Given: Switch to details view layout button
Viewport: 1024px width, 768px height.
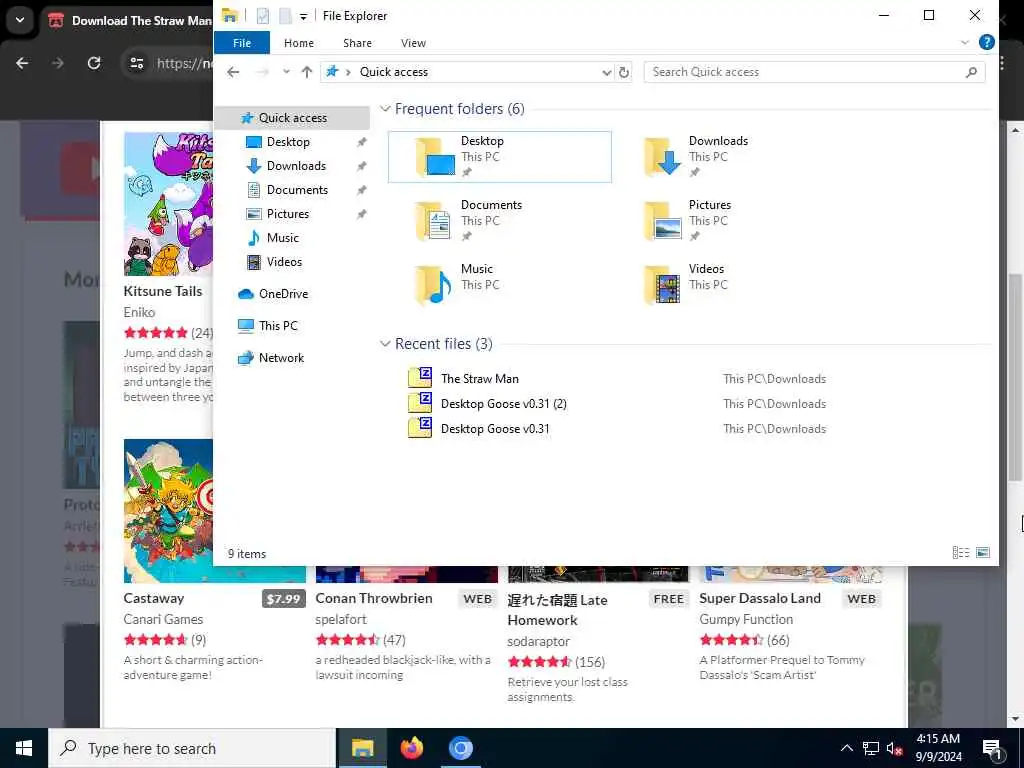Looking at the screenshot, I should pyautogui.click(x=961, y=553).
